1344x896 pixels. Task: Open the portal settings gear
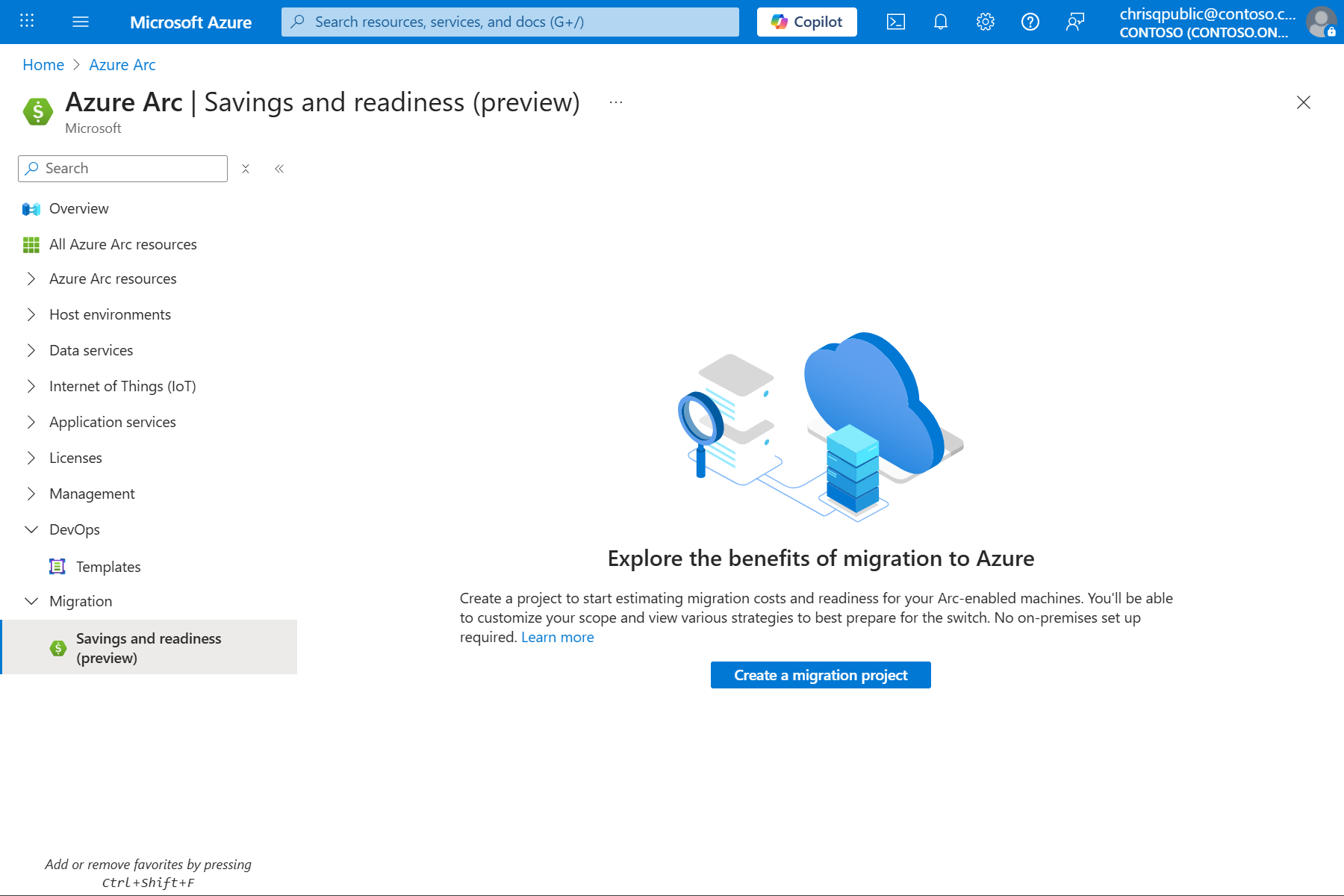[985, 22]
